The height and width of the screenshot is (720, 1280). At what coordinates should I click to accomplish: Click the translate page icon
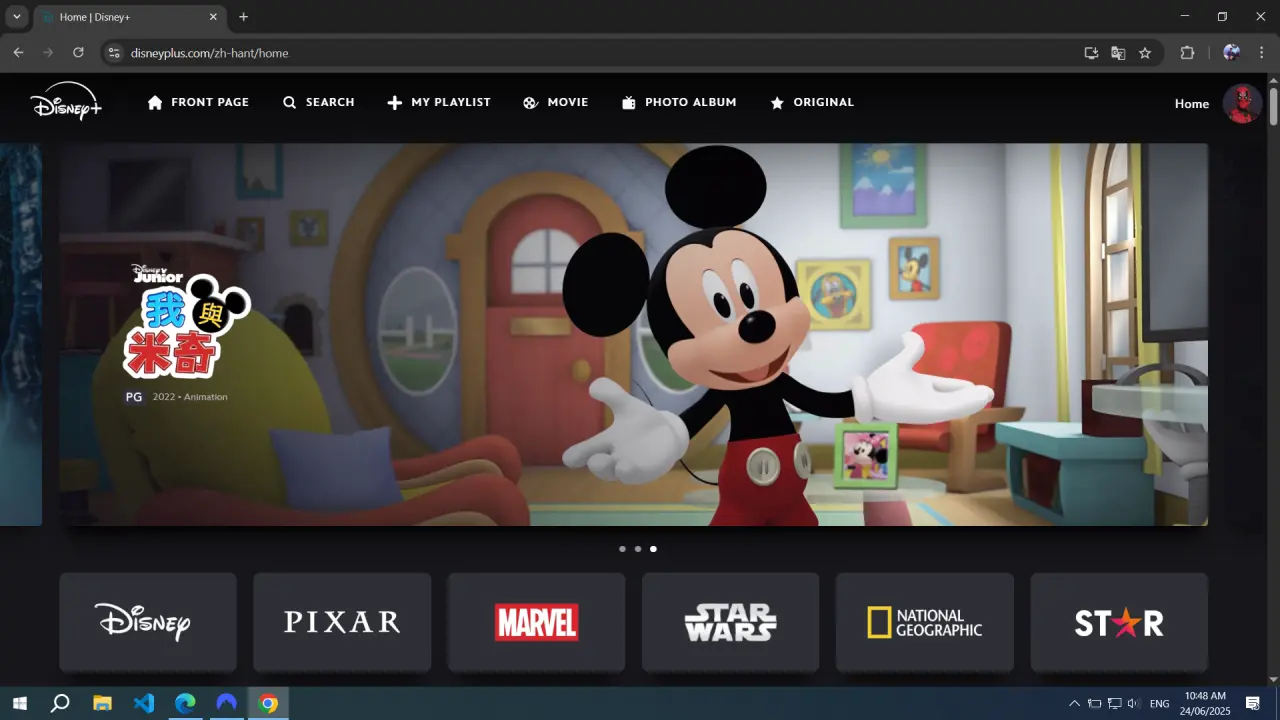(x=1118, y=53)
